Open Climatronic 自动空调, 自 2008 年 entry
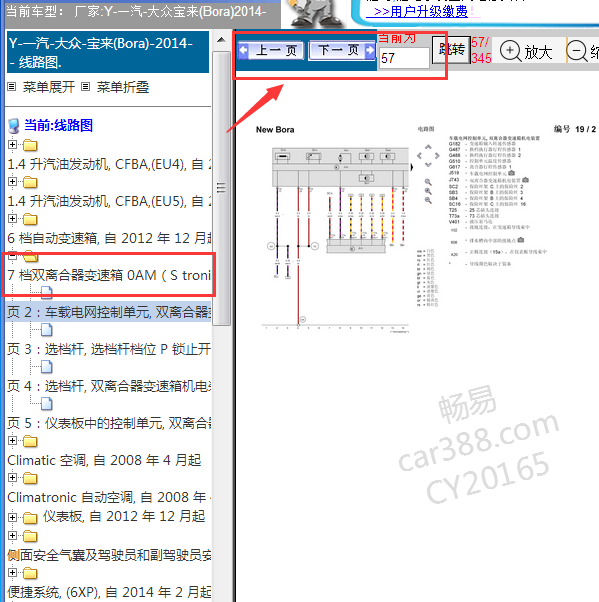This screenshot has height=602, width=599. (x=109, y=497)
